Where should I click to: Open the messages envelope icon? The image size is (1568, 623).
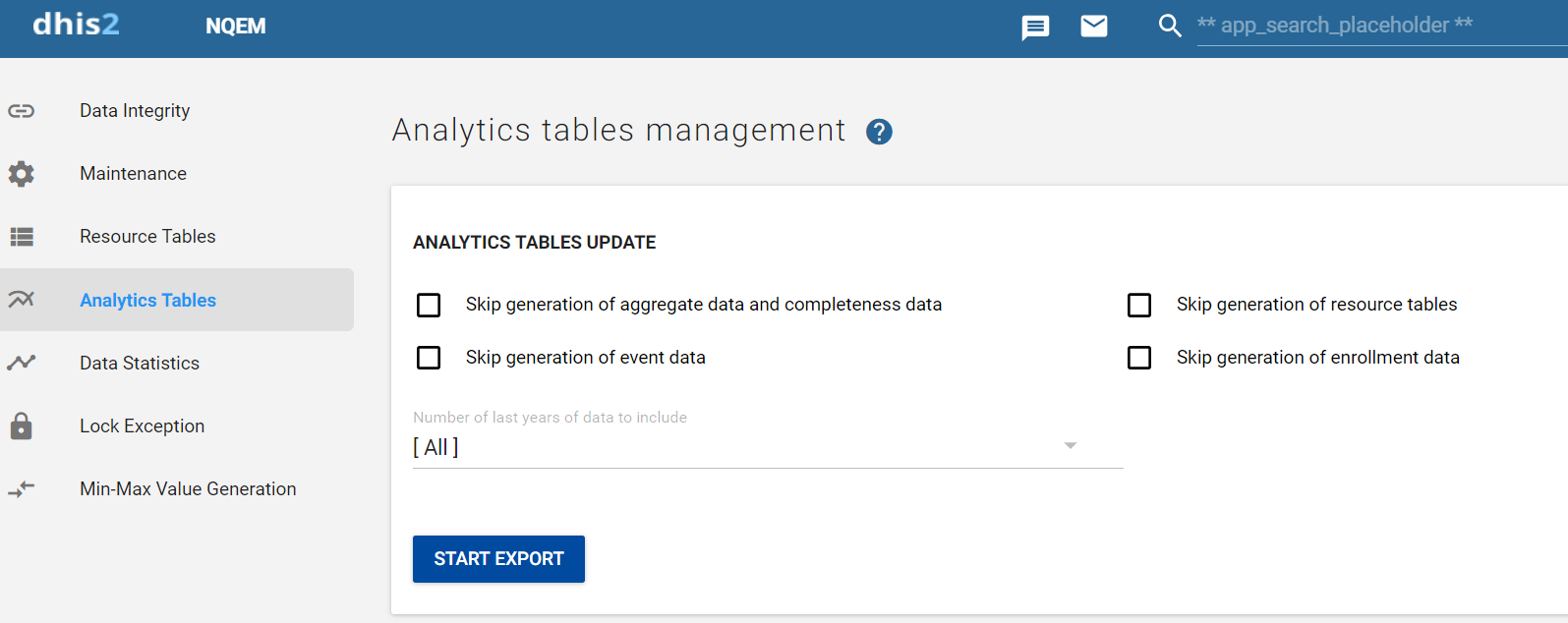tap(1094, 26)
